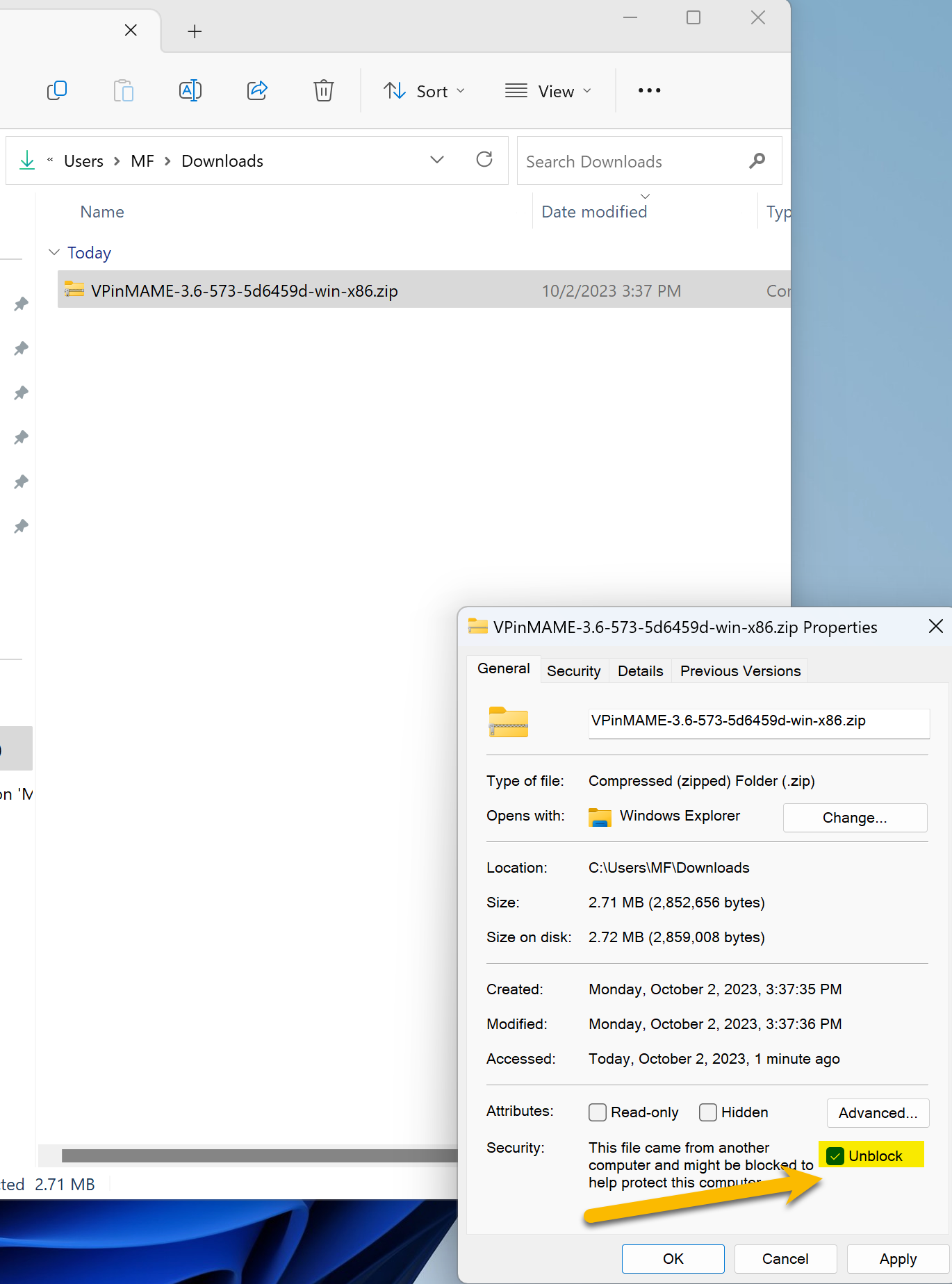The image size is (952, 1284).
Task: Click the Users breadcrumb
Action: 83,161
